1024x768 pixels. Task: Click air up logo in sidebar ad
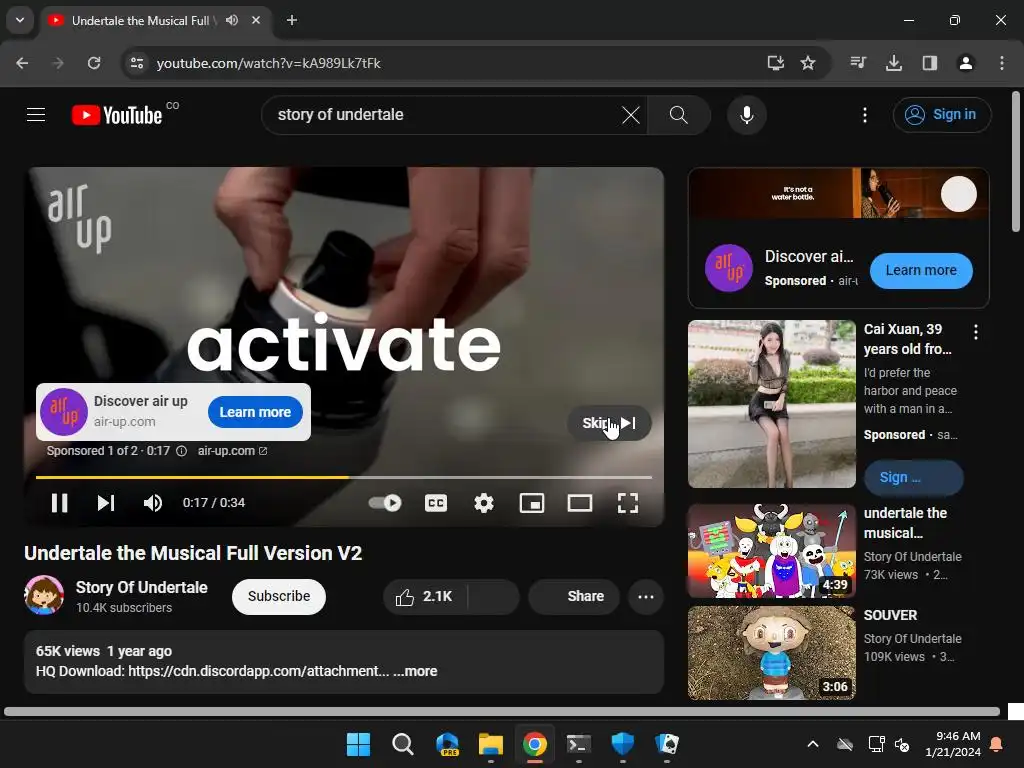[x=729, y=268]
